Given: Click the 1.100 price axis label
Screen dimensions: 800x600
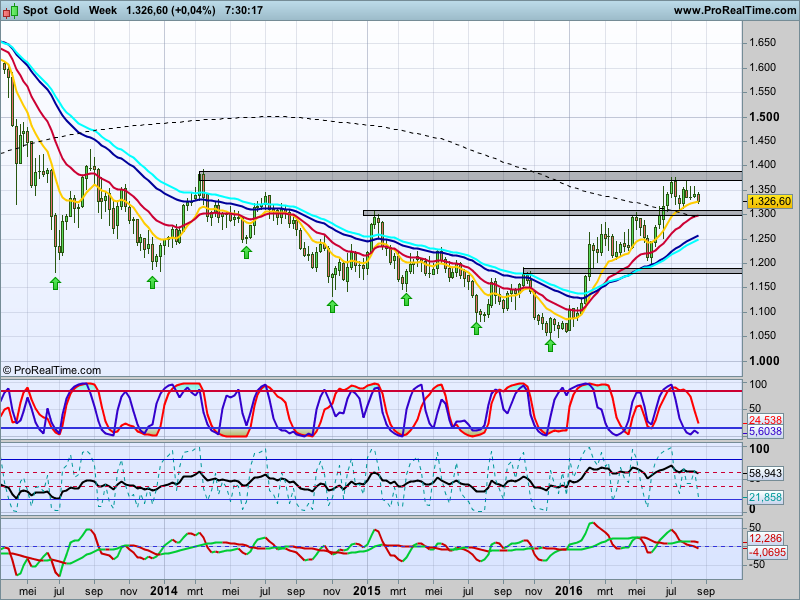Looking at the screenshot, I should pyautogui.click(x=762, y=311).
